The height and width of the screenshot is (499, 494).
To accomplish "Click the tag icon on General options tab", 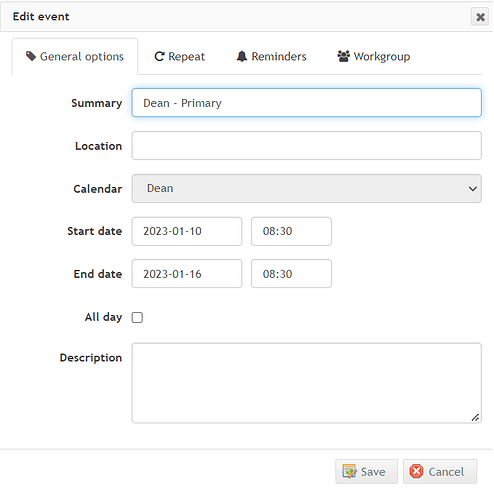I will coord(31,56).
